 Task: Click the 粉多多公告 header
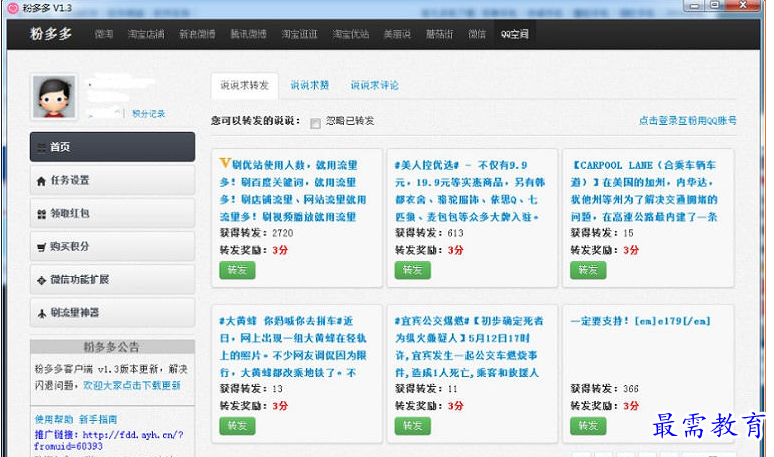click(x=113, y=347)
